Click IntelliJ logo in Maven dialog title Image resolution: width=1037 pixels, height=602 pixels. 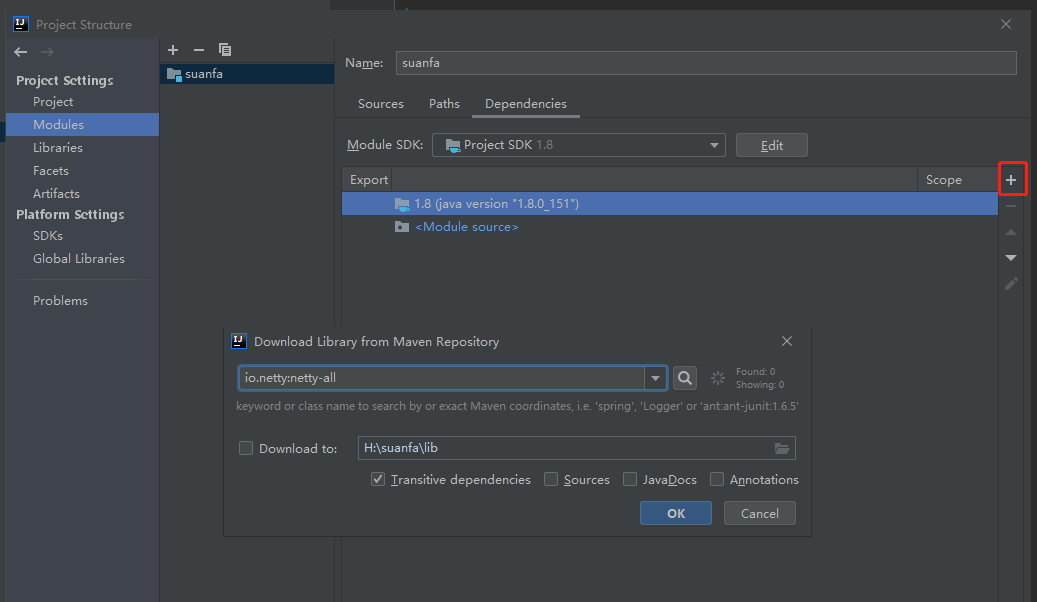[239, 341]
